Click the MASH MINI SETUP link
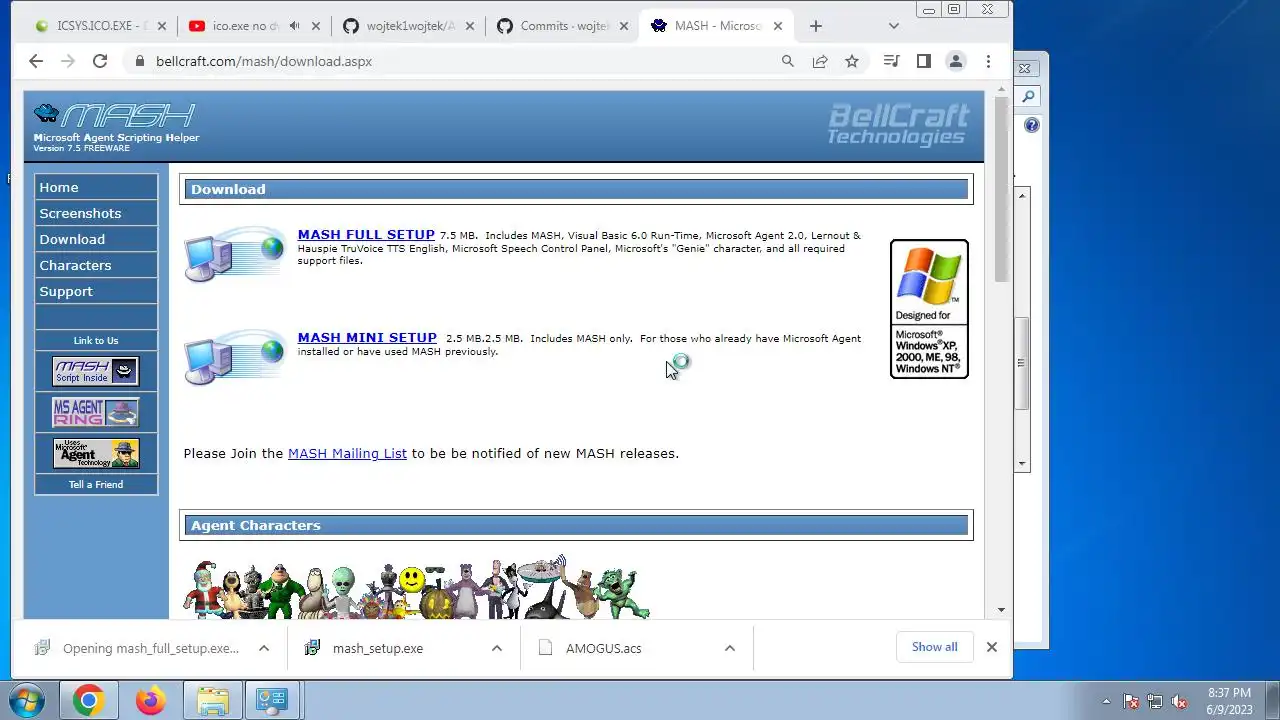The image size is (1280, 720). (x=367, y=337)
